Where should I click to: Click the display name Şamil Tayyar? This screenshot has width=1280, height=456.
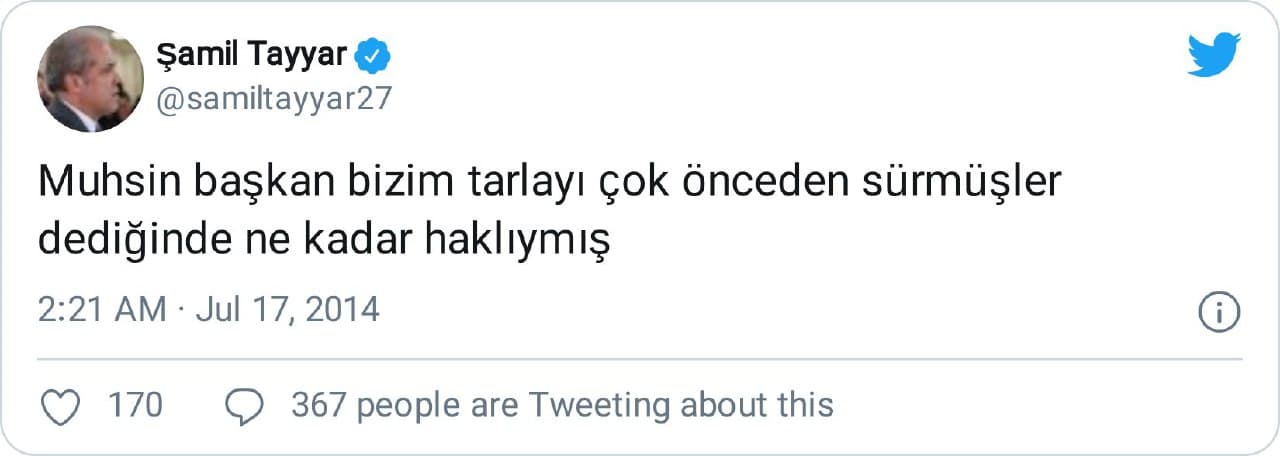[x=251, y=56]
